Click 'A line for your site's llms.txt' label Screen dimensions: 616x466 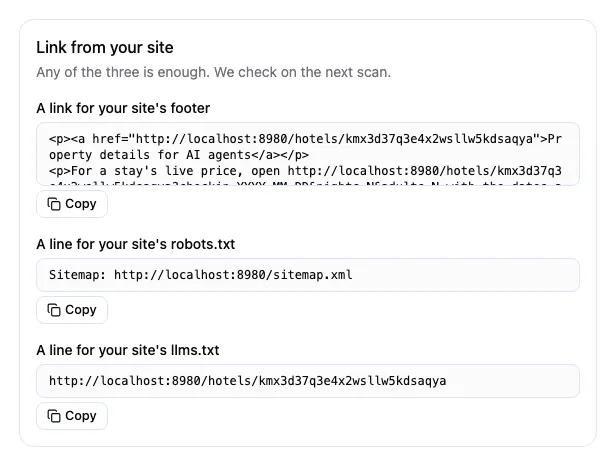coord(128,350)
